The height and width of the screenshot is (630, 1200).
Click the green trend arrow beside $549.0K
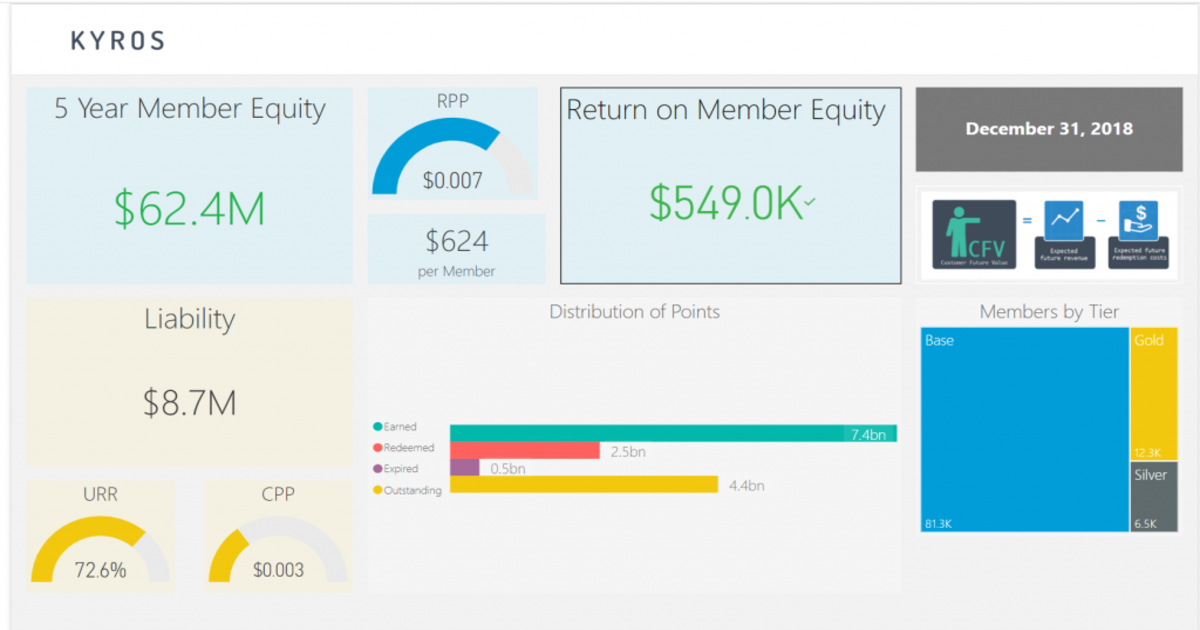810,202
